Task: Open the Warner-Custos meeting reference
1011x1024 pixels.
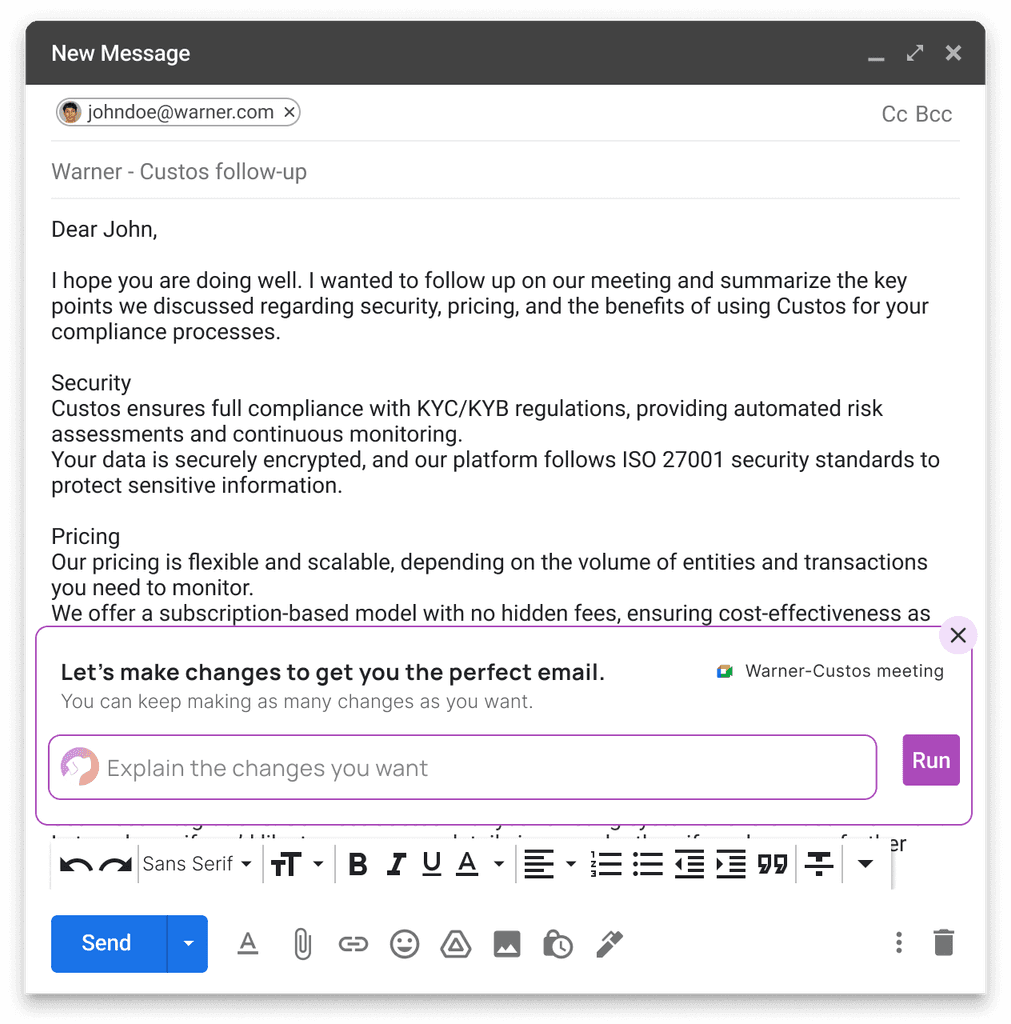Action: tap(829, 671)
